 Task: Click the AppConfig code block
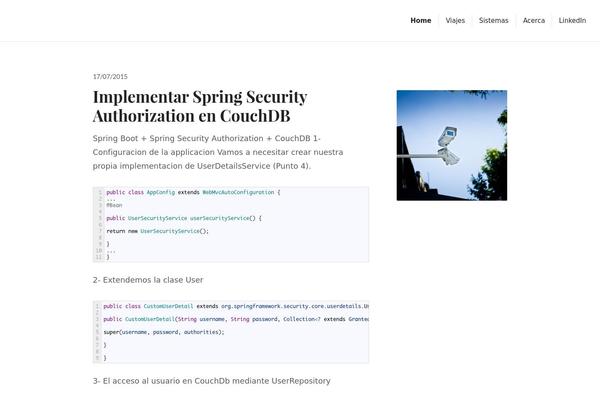tap(231, 224)
